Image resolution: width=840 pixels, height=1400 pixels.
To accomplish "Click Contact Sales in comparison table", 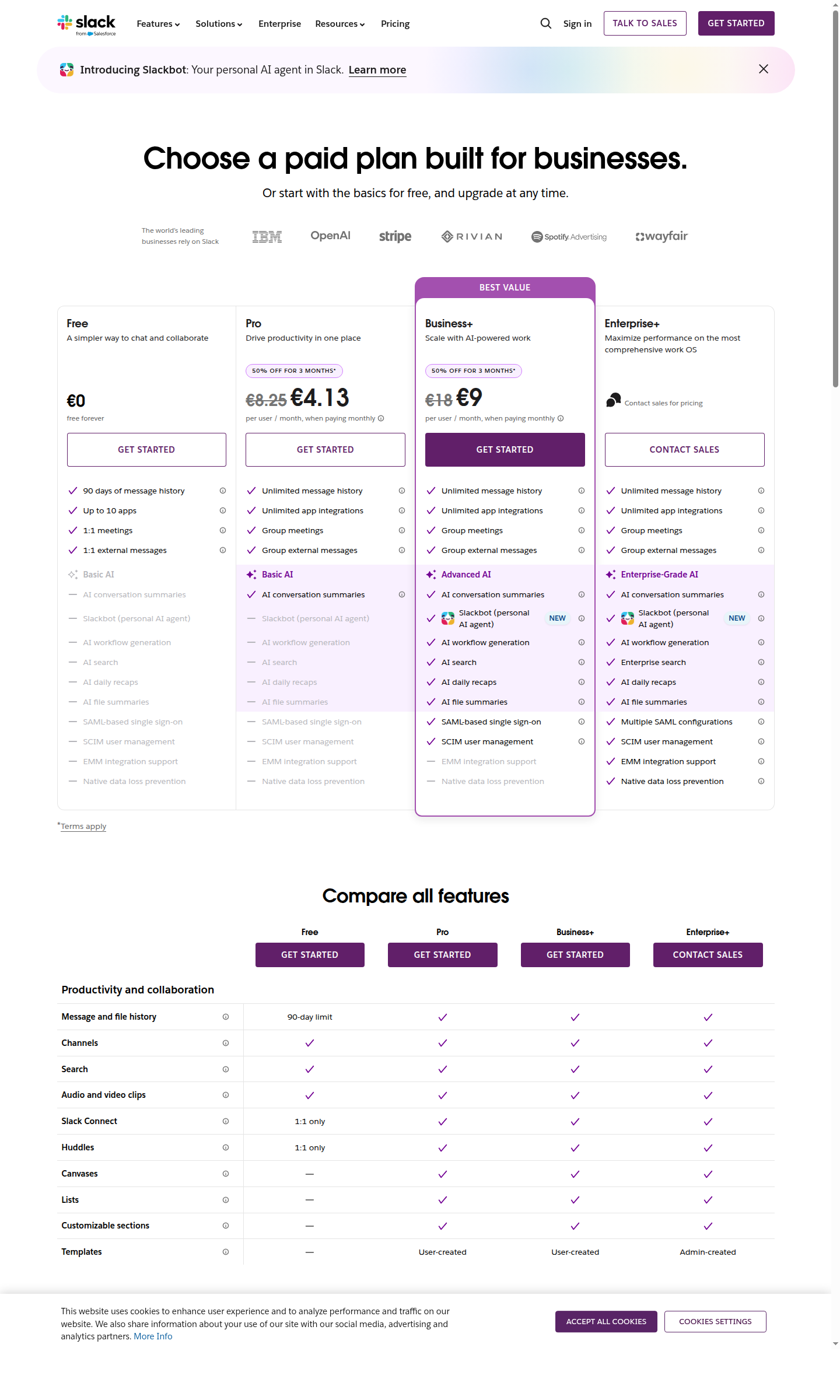I will (x=708, y=955).
